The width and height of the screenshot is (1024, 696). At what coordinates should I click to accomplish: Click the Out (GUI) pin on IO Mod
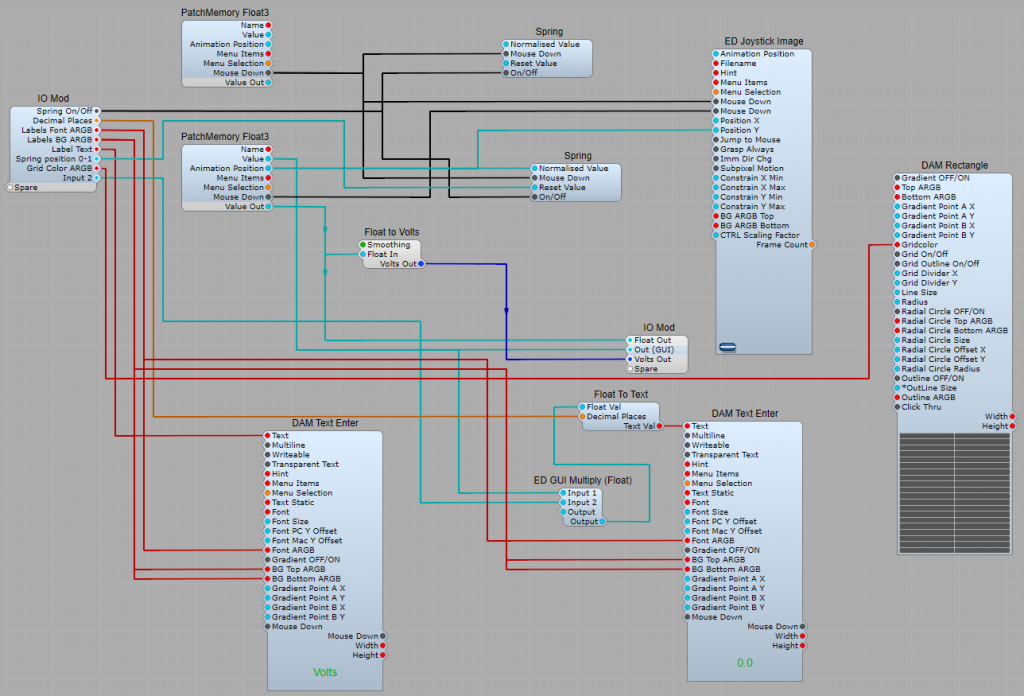click(x=630, y=350)
